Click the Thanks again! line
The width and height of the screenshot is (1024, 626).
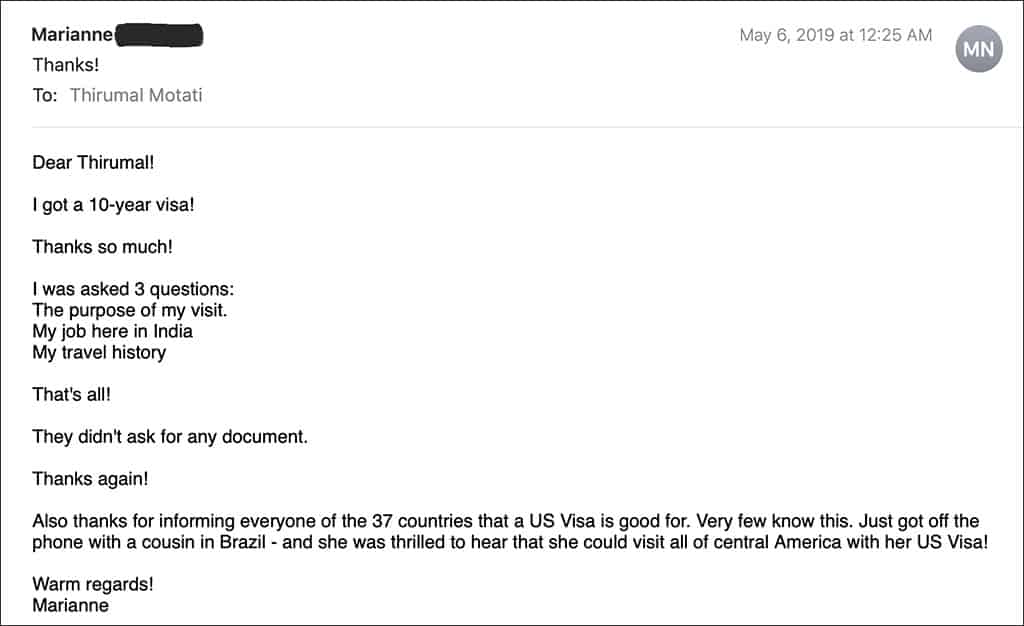pyautogui.click(x=90, y=479)
